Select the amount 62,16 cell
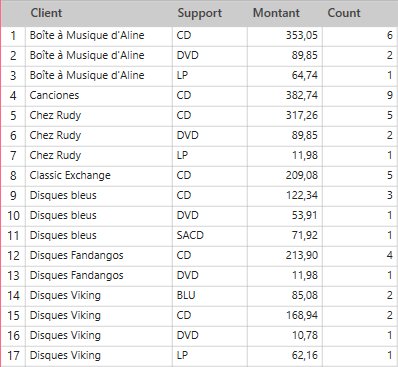This screenshot has height=367, width=398. tap(285, 356)
